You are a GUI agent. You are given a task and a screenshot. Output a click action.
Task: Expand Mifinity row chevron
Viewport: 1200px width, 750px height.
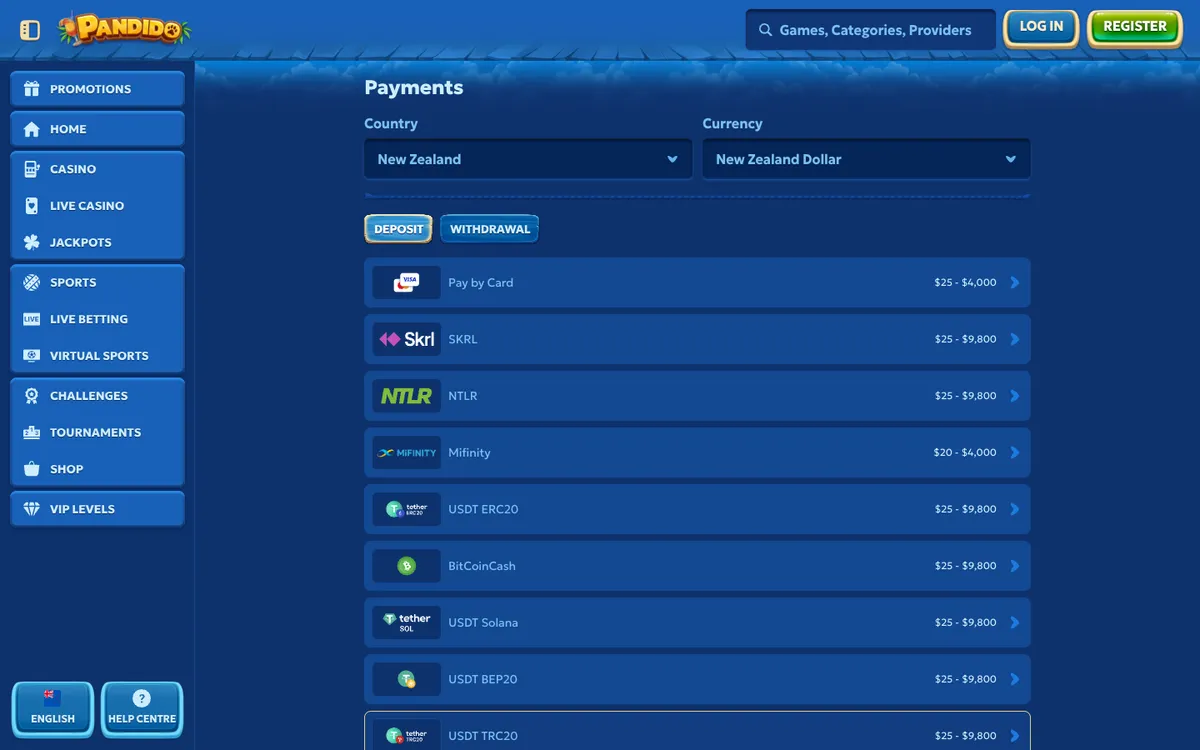[1015, 453]
